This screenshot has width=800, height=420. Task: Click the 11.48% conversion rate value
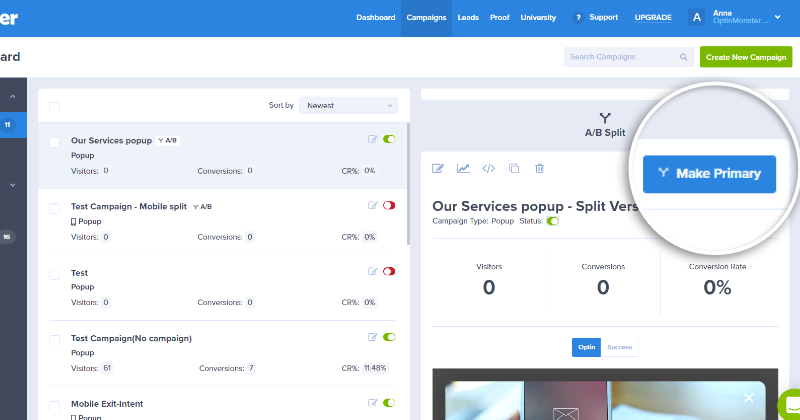point(375,368)
